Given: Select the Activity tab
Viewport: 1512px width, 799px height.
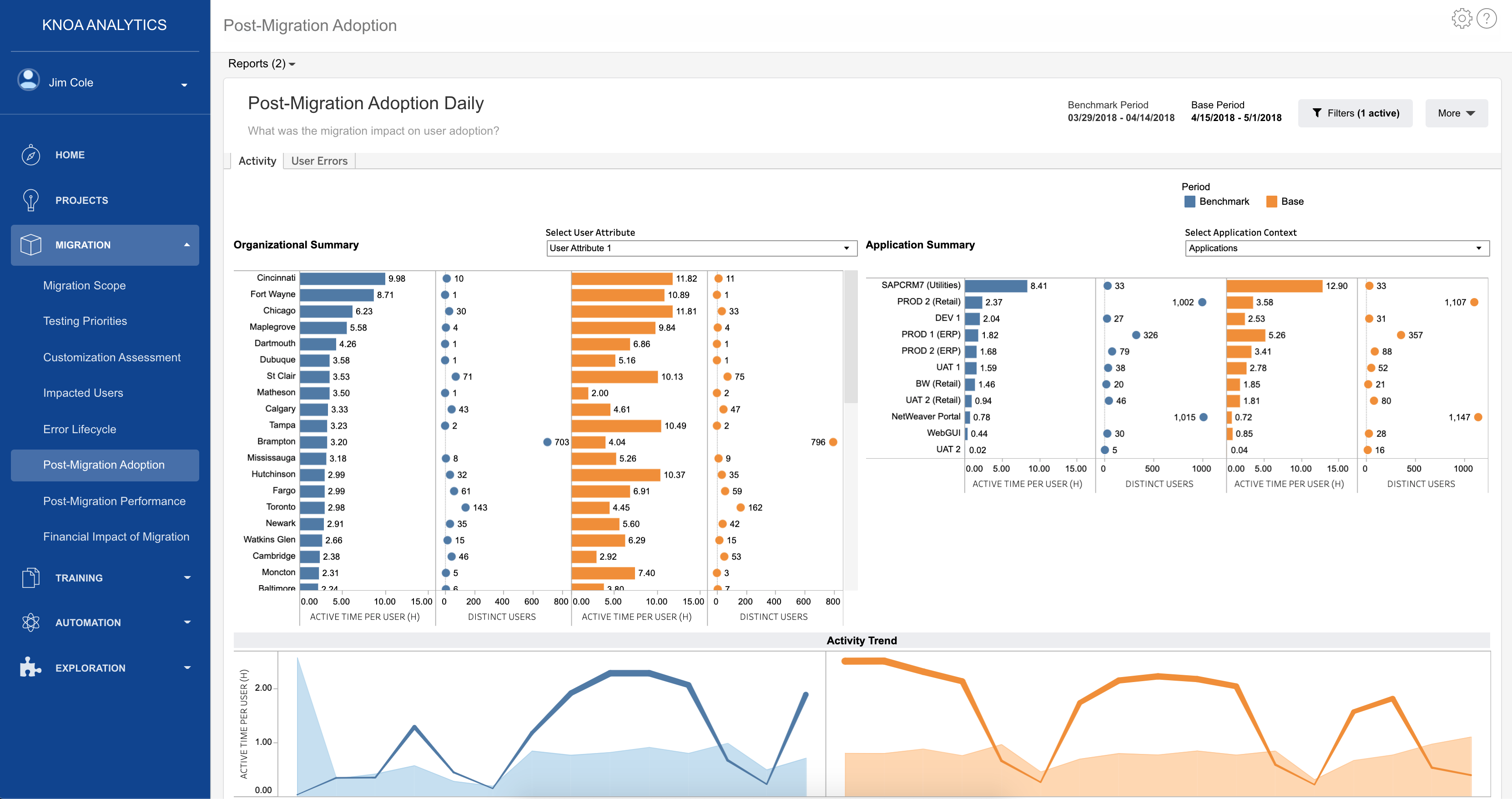Looking at the screenshot, I should pyautogui.click(x=257, y=161).
